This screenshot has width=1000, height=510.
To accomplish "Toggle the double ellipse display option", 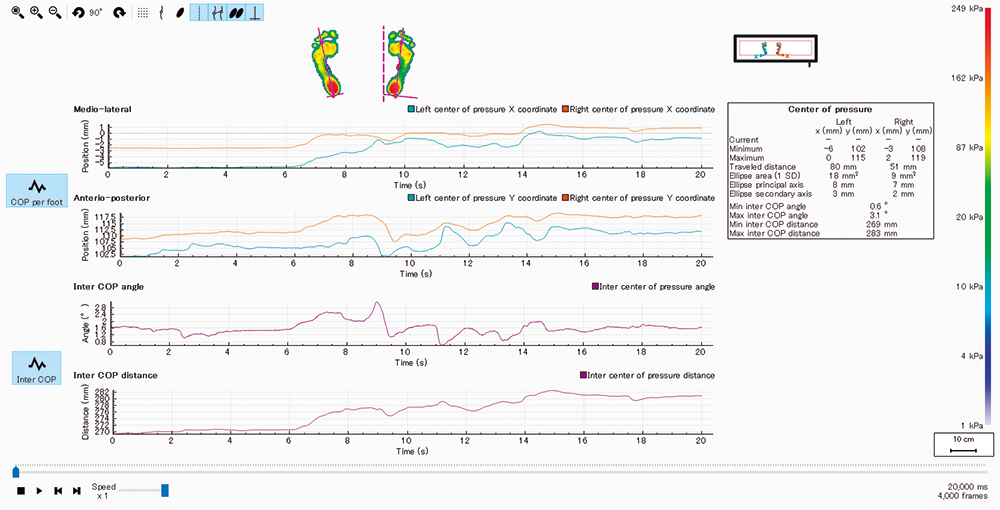I will pyautogui.click(x=236, y=13).
